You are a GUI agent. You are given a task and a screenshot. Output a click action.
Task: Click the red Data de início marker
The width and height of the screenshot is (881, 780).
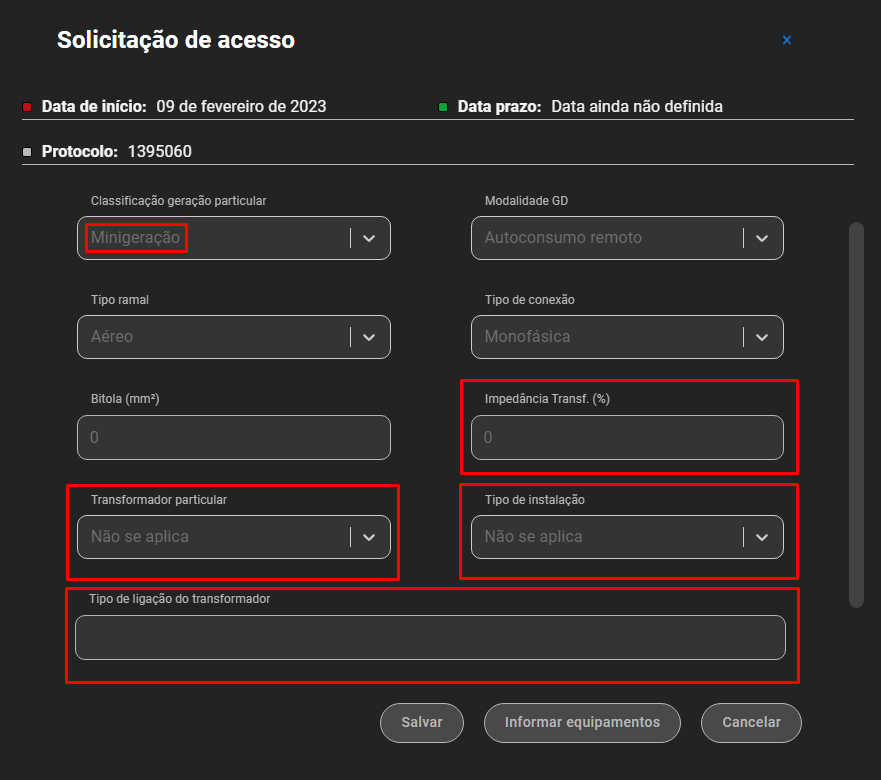pyautogui.click(x=27, y=107)
